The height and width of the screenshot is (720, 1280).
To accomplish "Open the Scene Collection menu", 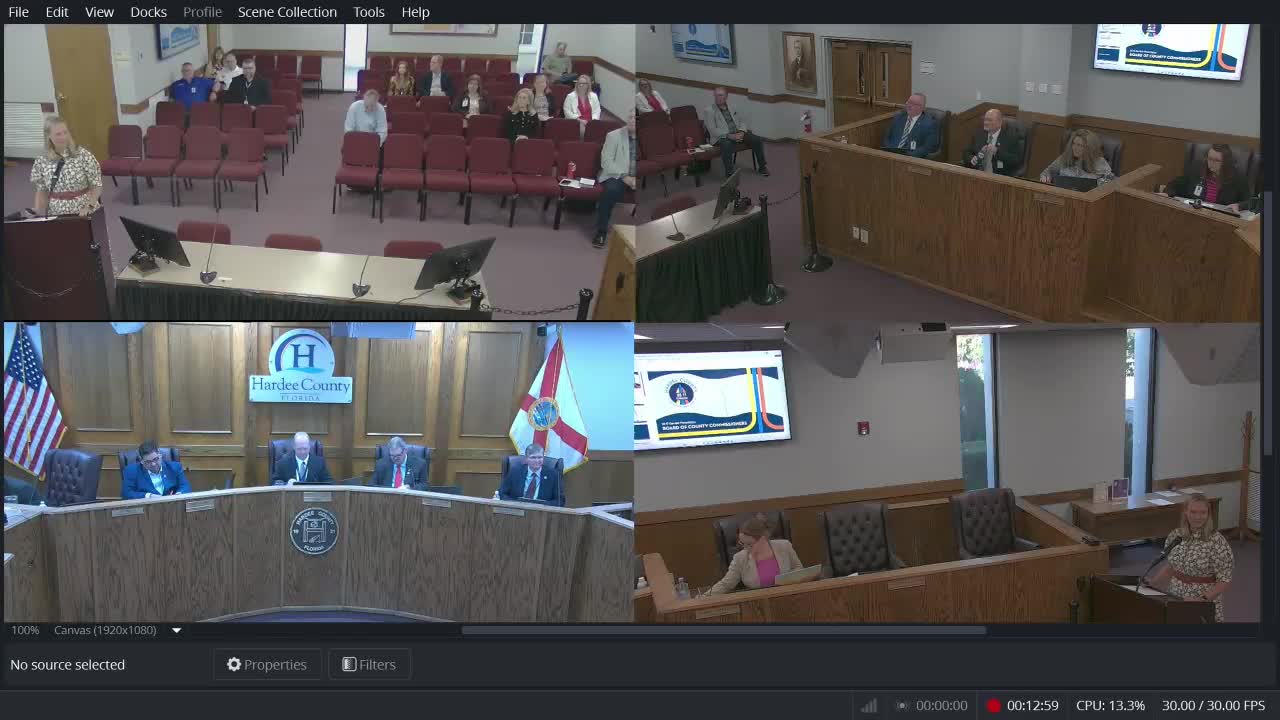I will point(287,12).
